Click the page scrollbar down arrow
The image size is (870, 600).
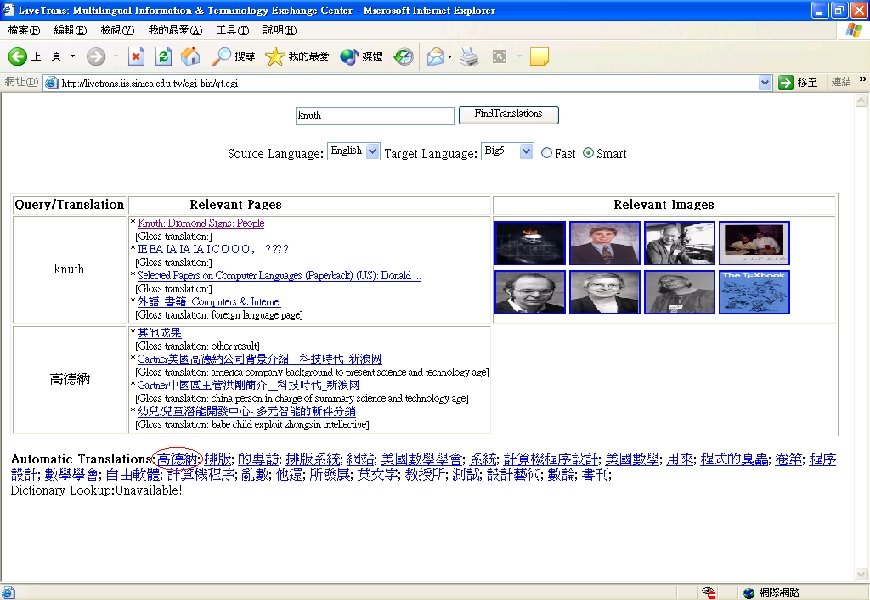click(x=861, y=574)
